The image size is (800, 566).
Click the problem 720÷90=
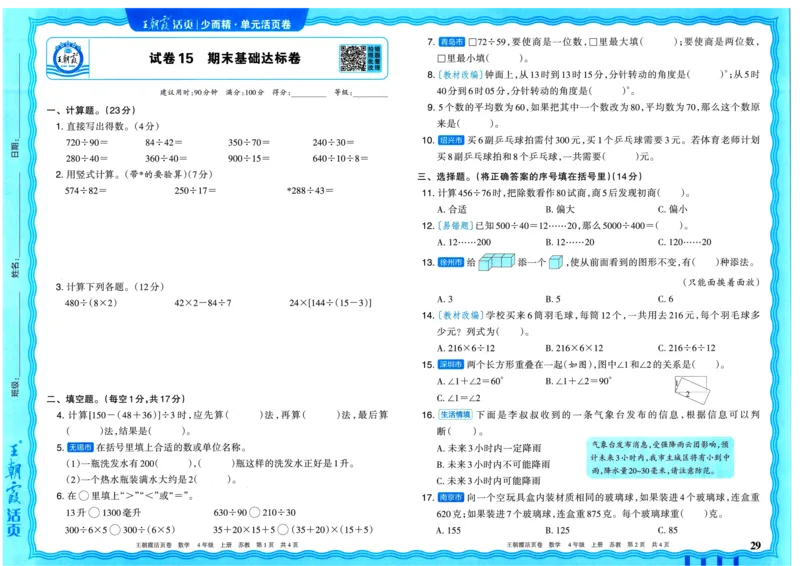pos(86,142)
